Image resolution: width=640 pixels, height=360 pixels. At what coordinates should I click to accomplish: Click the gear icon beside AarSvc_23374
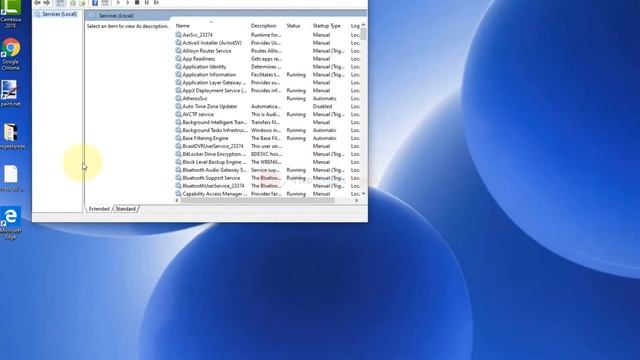pos(178,35)
